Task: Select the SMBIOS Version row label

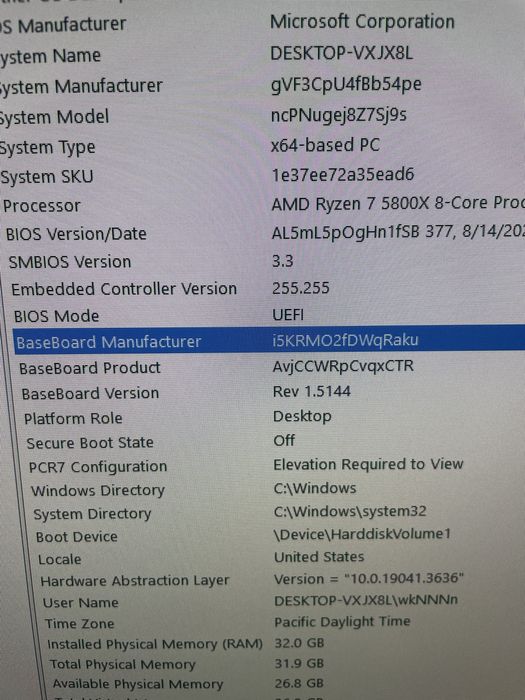Action: (70, 262)
